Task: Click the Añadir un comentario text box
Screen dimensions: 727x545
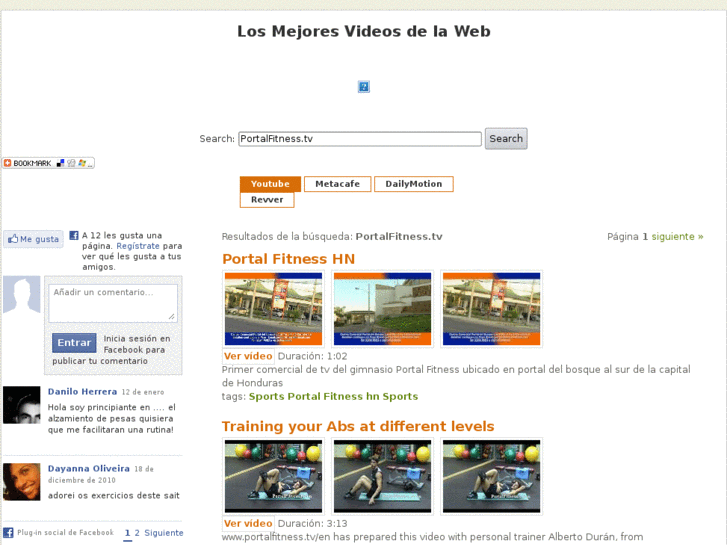Action: click(x=113, y=303)
